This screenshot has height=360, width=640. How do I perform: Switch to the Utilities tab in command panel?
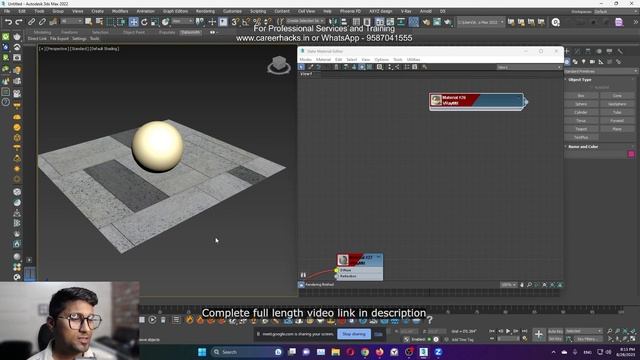tap(620, 51)
